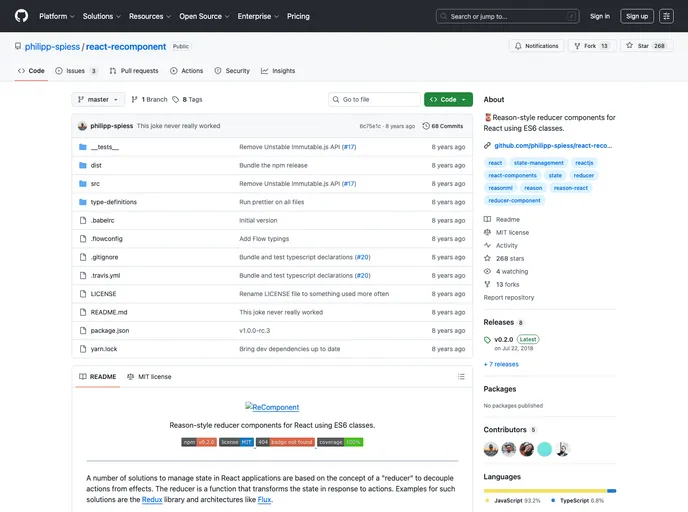Click the philipp-spiess owner link
This screenshot has height=512, width=688.
pos(52,47)
